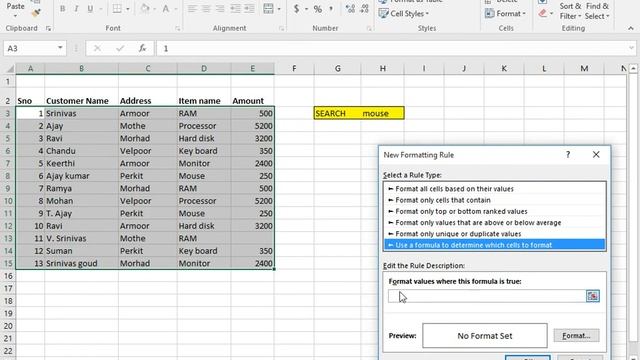Select 'Format only top or bottom ranked values'
Screen dimensions: 640x360
coord(495,211)
